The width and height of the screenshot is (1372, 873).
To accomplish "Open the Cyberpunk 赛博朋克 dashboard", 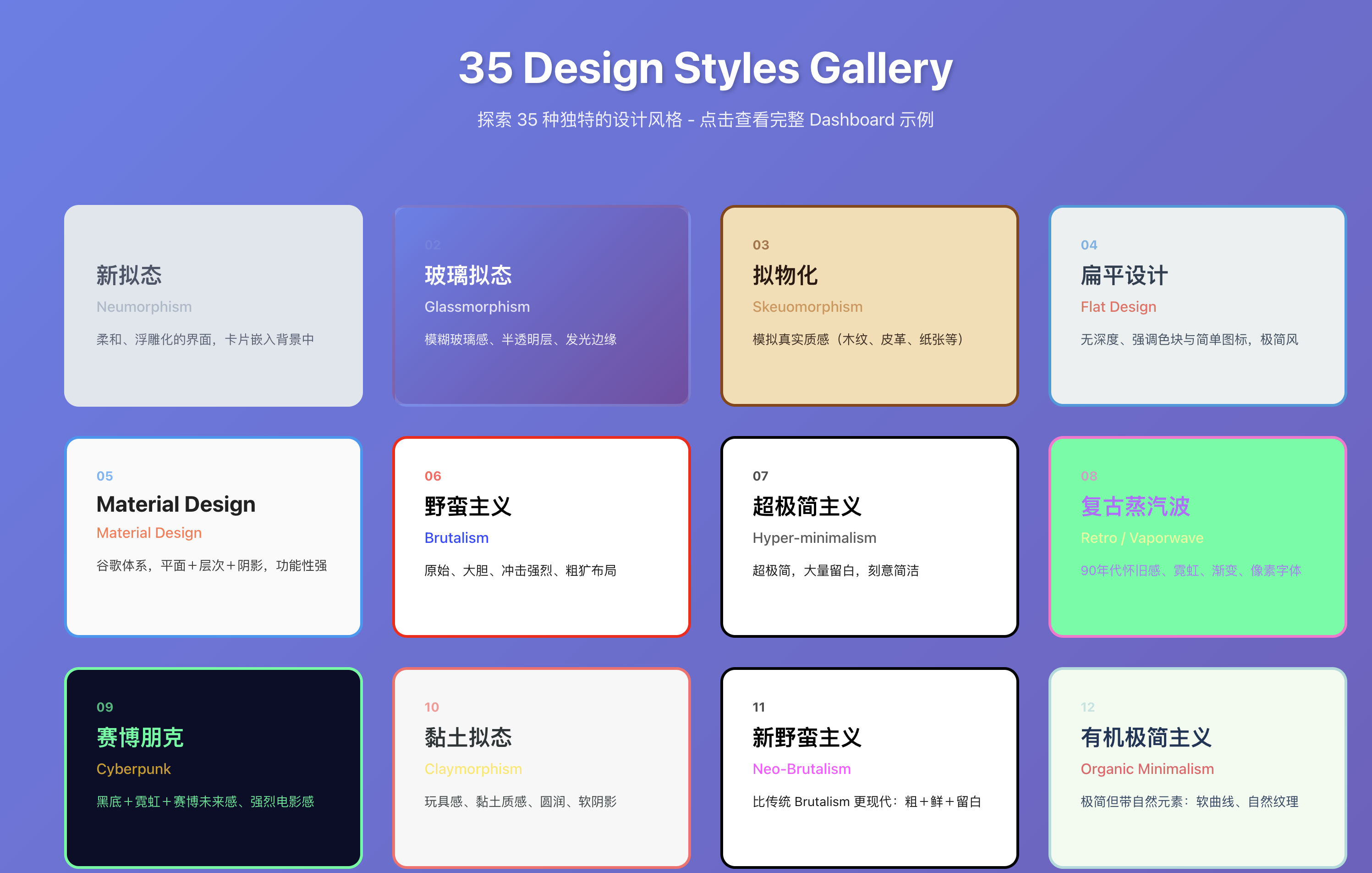I will (214, 767).
